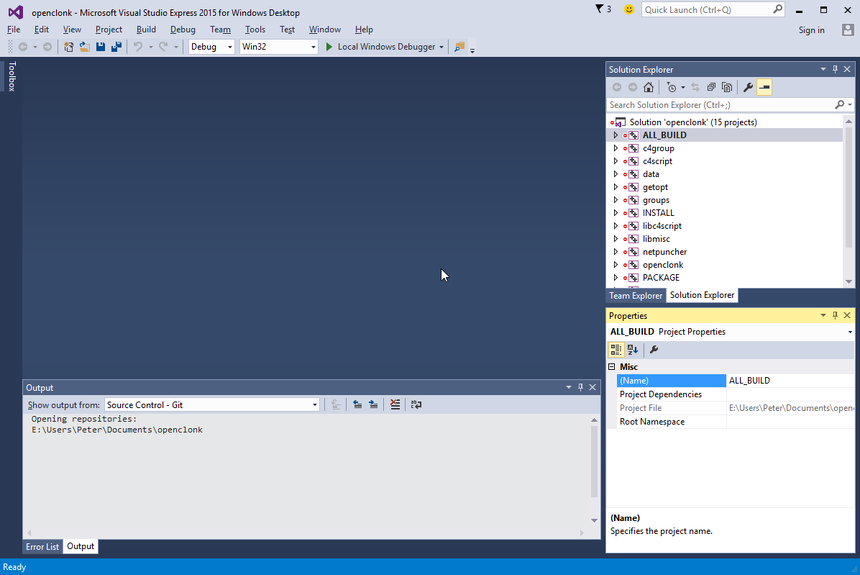860x575 pixels.
Task: Switch to the Solution Explorer tab
Action: [701, 295]
